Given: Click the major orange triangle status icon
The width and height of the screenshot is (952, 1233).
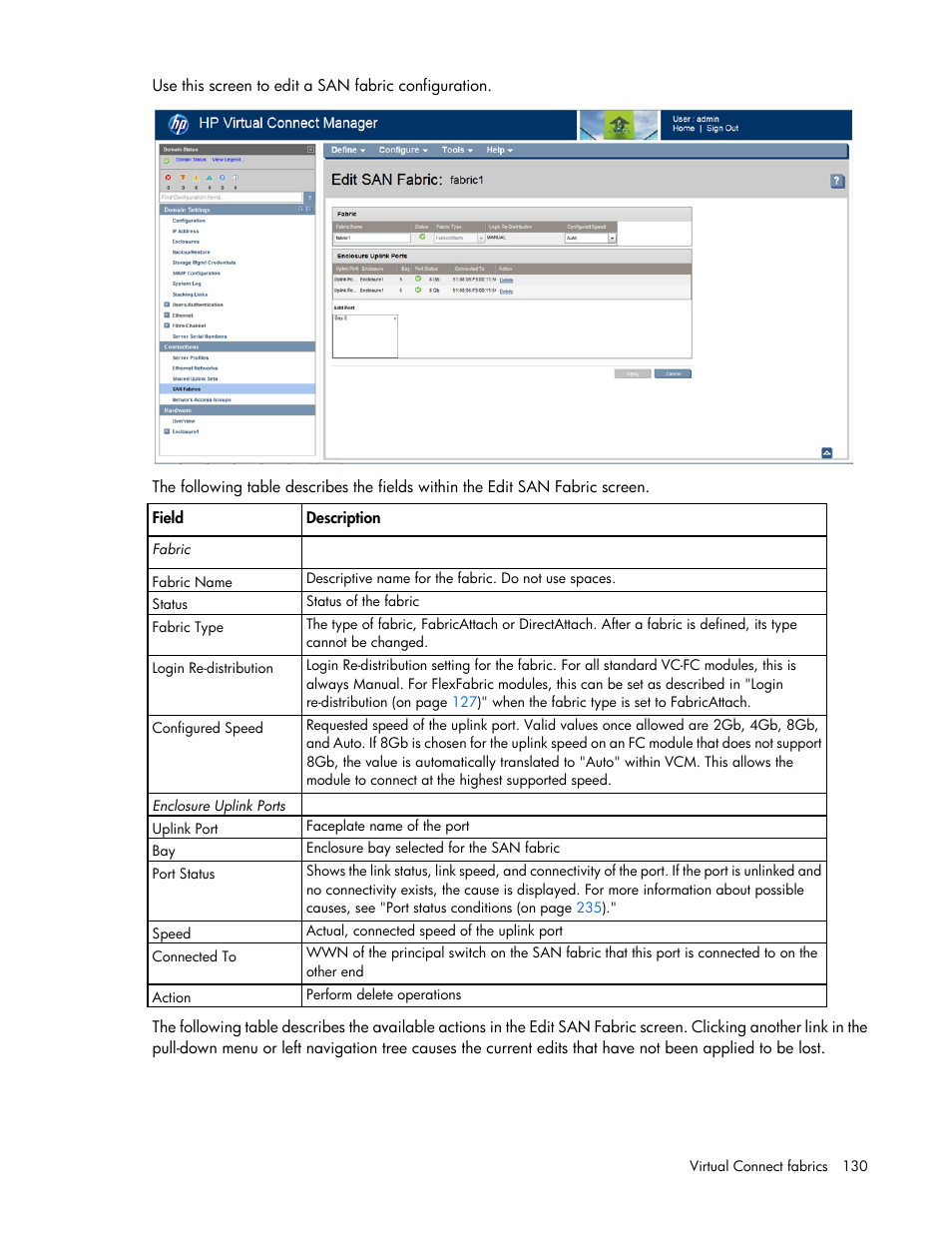Looking at the screenshot, I should [183, 178].
